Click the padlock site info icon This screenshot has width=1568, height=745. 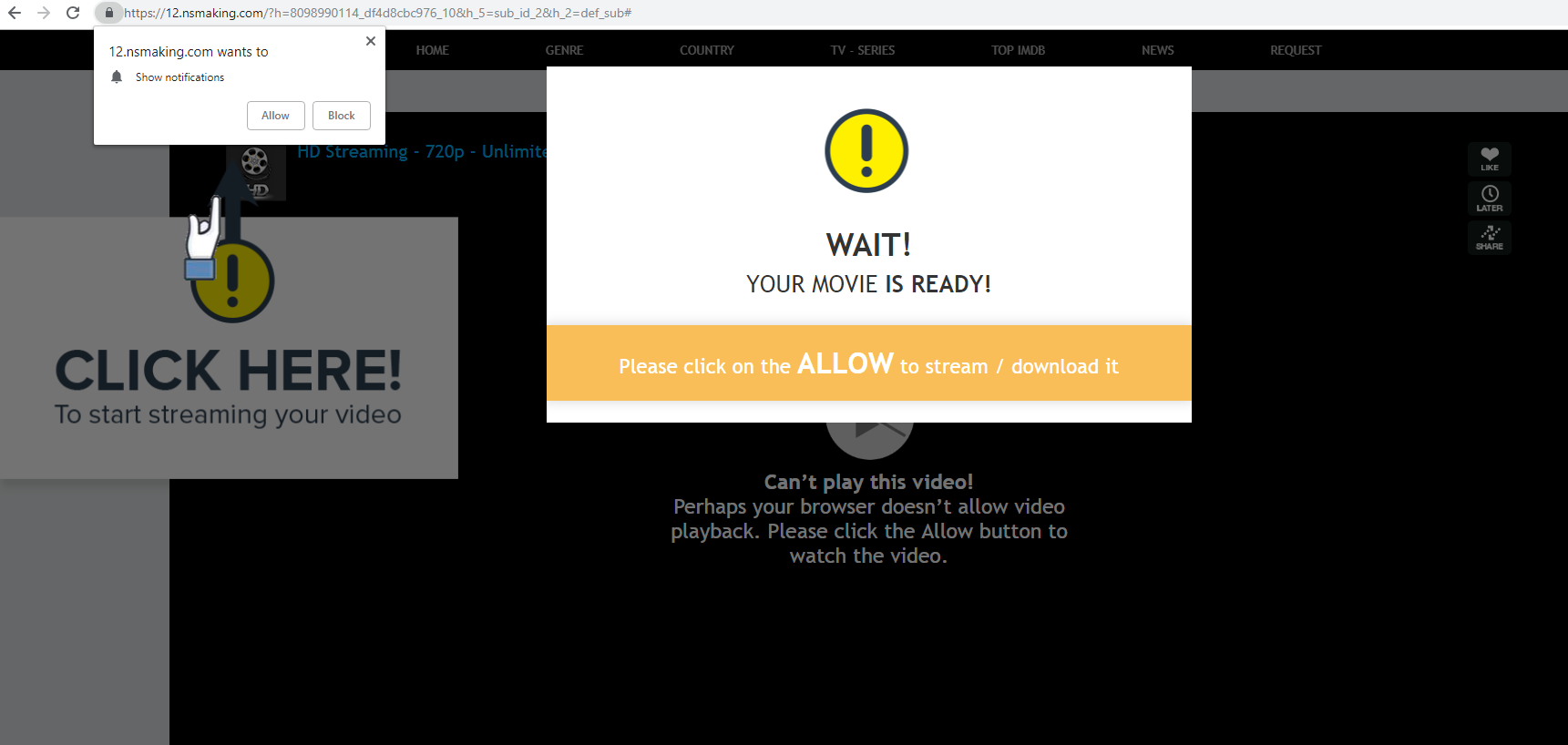click(108, 13)
